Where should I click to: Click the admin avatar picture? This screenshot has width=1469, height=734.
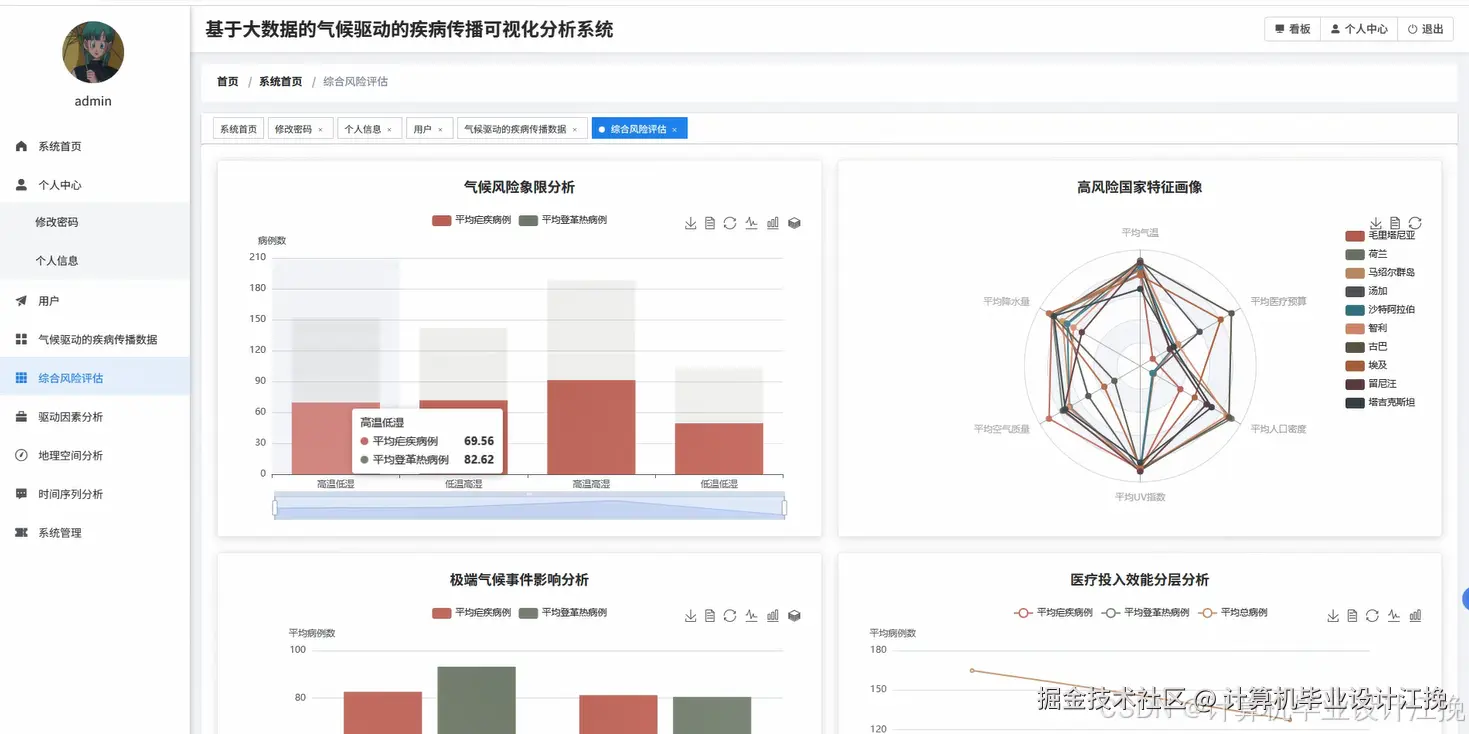pyautogui.click(x=93, y=52)
